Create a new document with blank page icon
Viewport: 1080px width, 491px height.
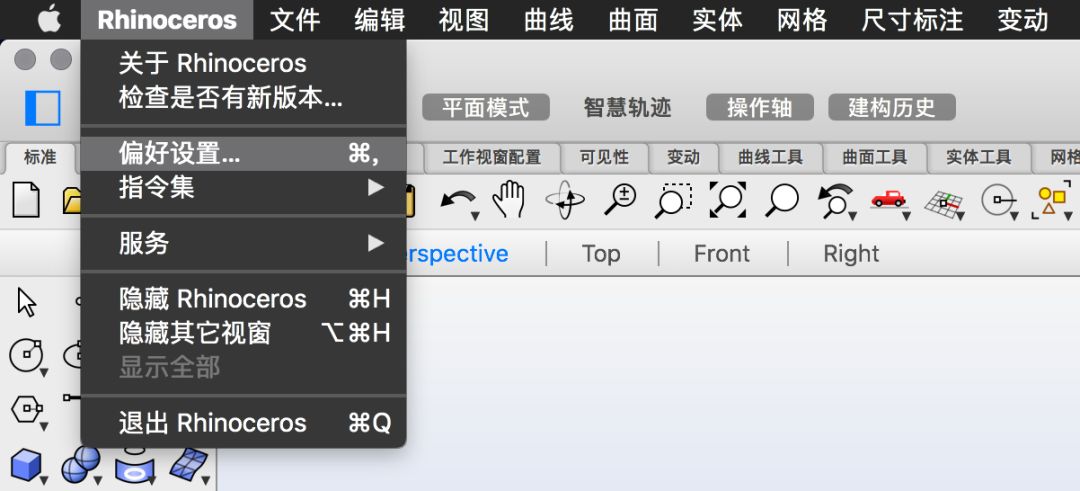(x=25, y=201)
